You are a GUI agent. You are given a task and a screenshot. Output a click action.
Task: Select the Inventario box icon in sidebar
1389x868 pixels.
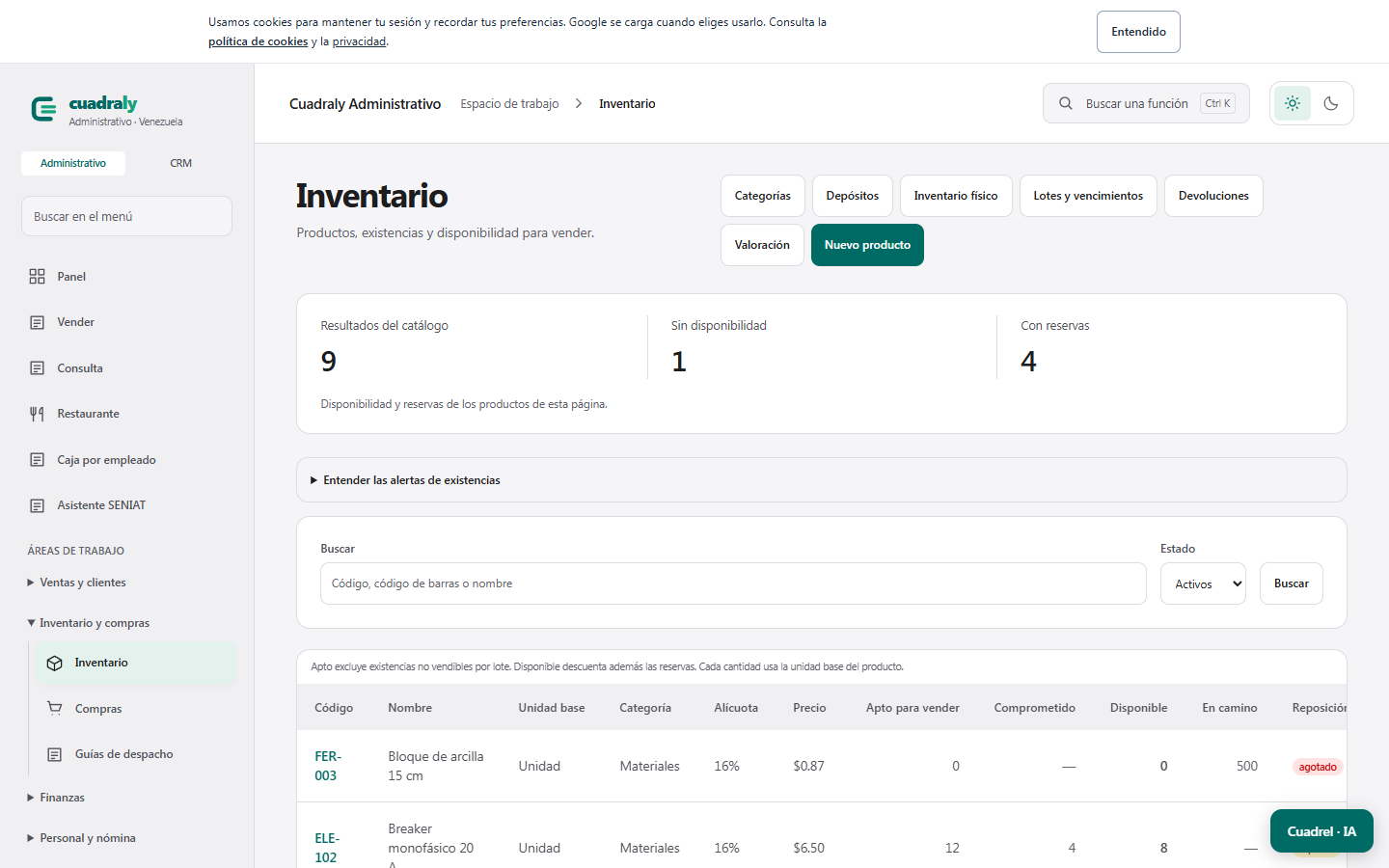click(x=55, y=663)
